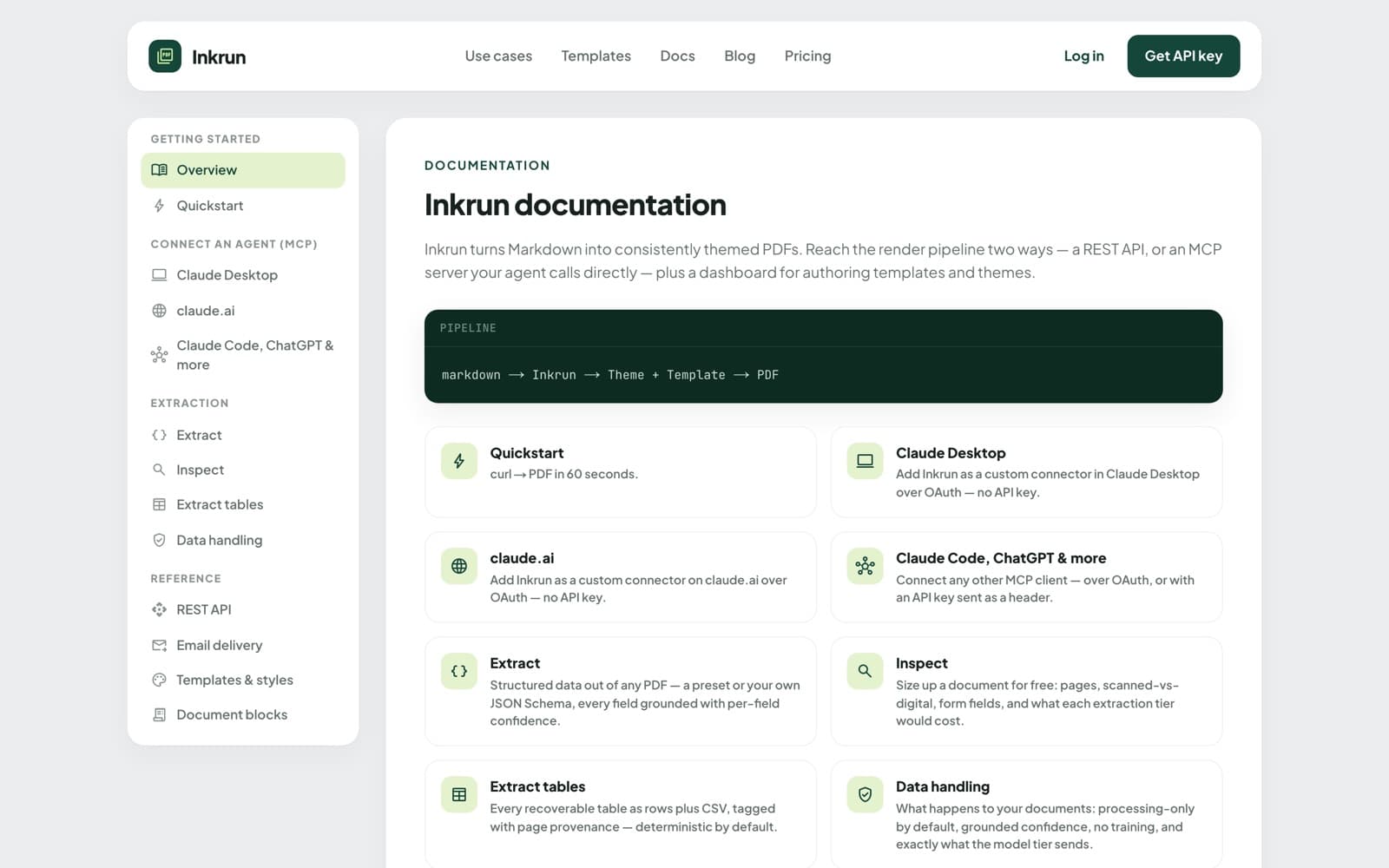Click the GETTING STARTED section label
Screen dimensions: 1389x868
pos(206,139)
